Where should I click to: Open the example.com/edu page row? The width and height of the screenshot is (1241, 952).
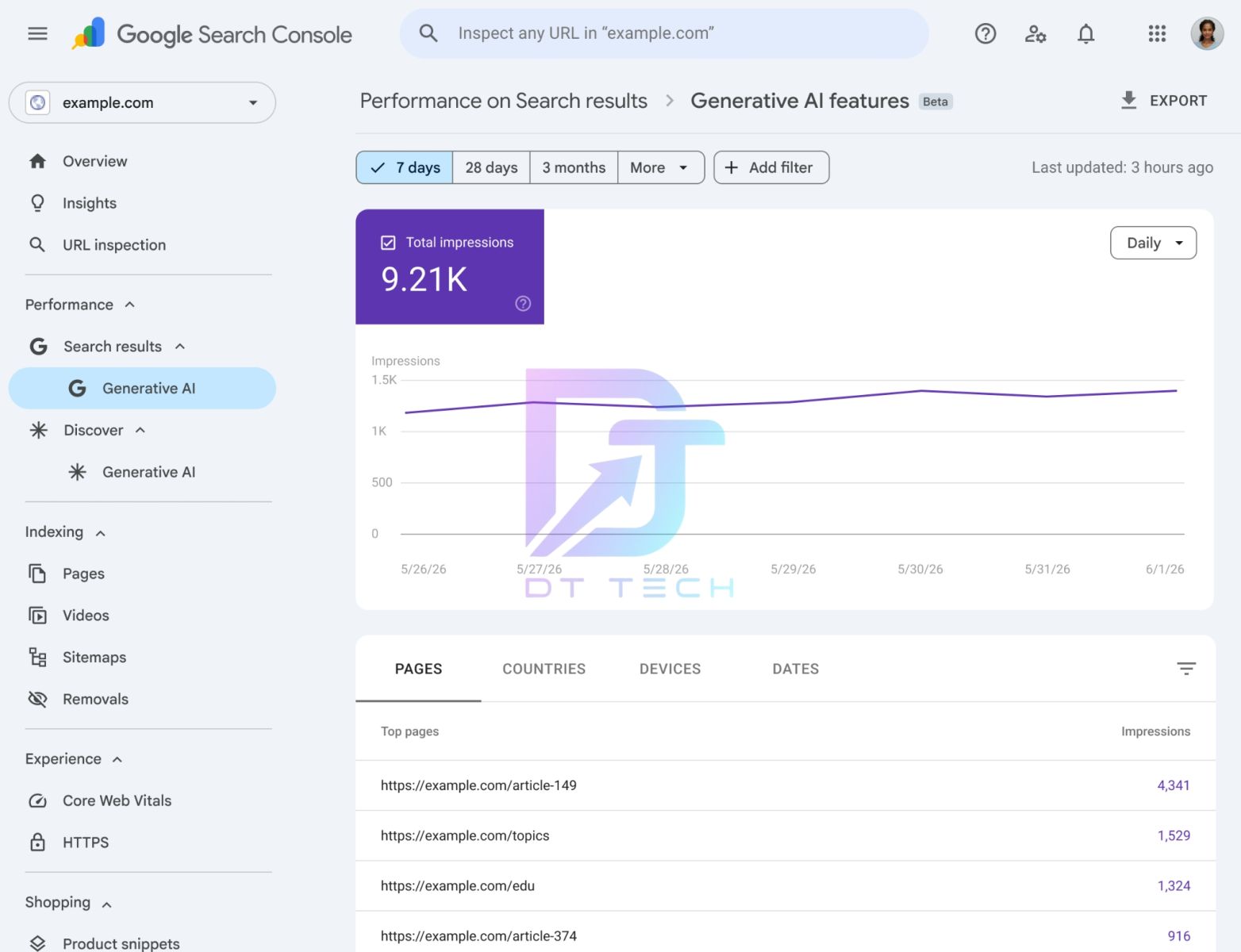(785, 885)
